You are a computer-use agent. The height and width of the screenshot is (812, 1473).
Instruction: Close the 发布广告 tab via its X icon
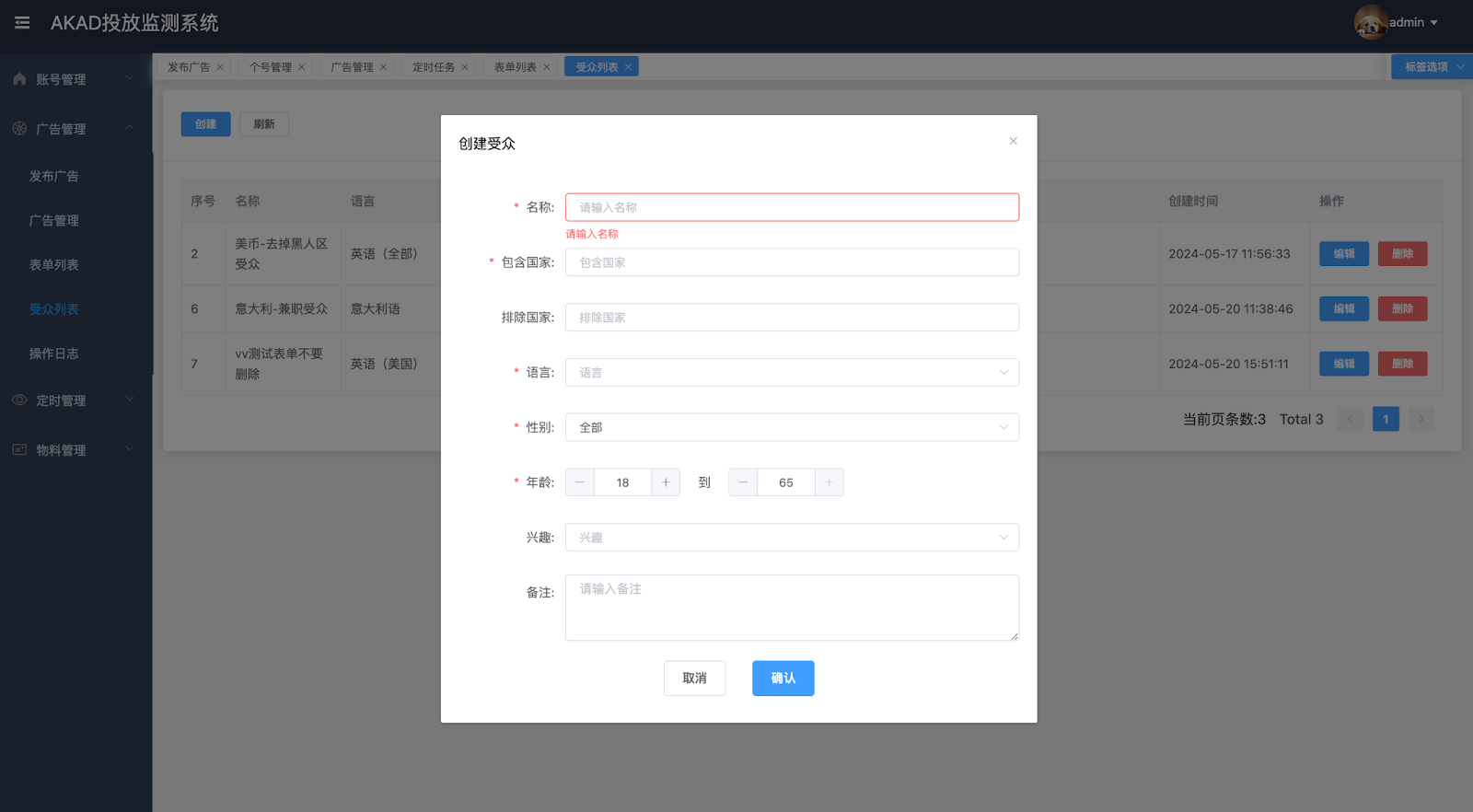tap(220, 67)
